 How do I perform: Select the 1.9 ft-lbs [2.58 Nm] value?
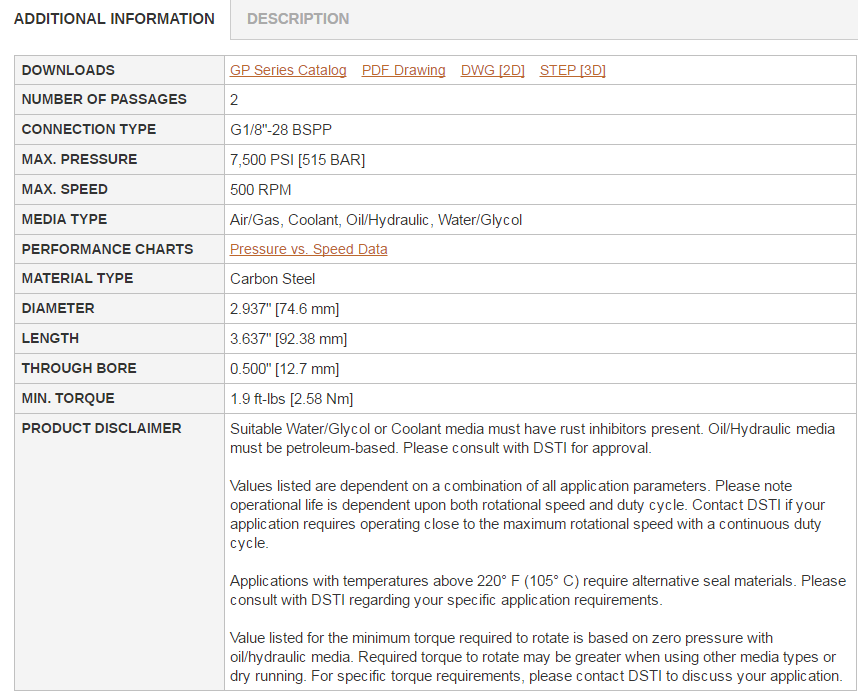pyautogui.click(x=292, y=399)
